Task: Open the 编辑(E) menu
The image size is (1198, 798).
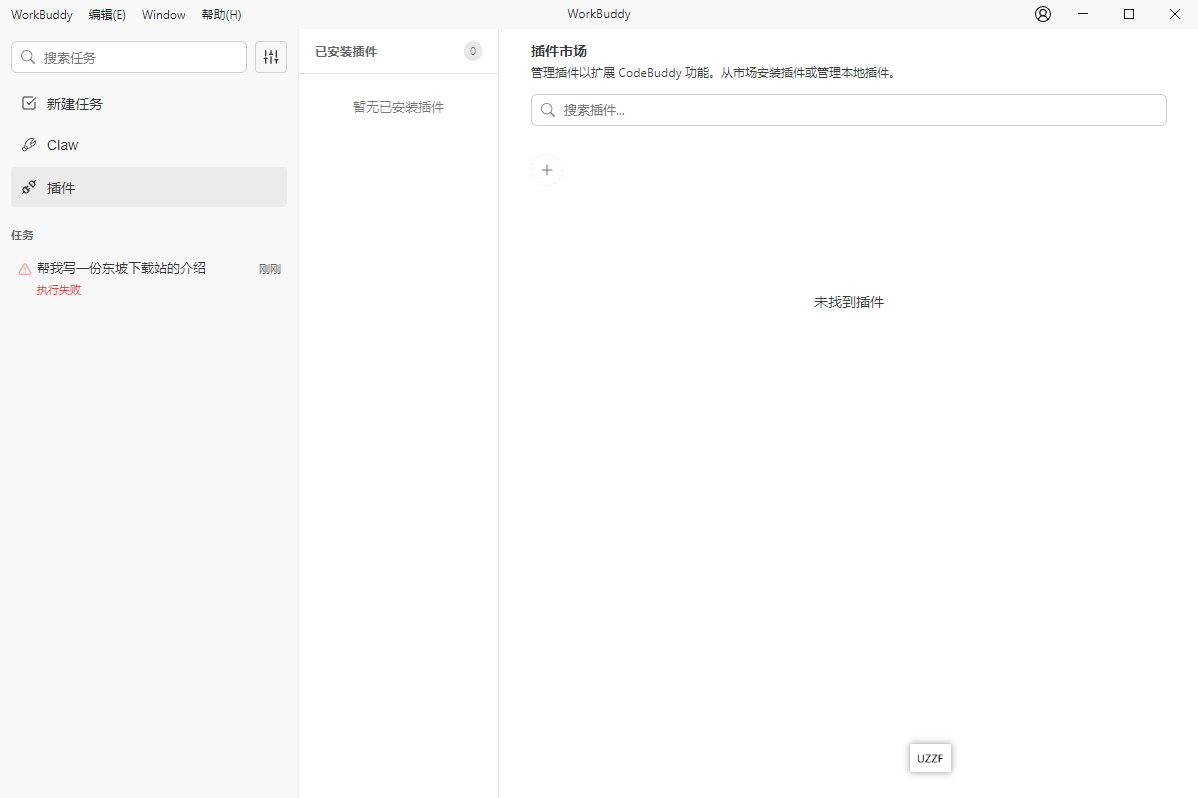Action: [x=107, y=15]
